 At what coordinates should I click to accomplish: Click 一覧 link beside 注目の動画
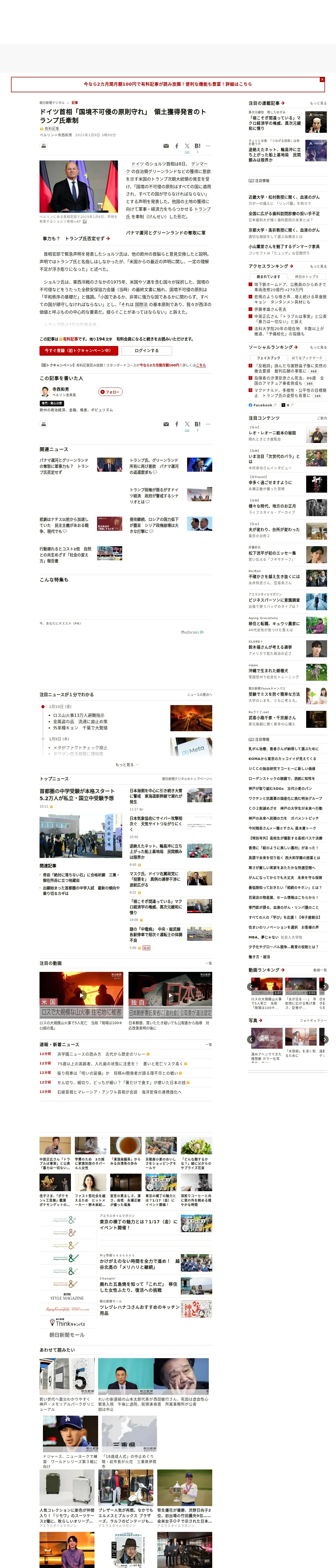pos(209,964)
